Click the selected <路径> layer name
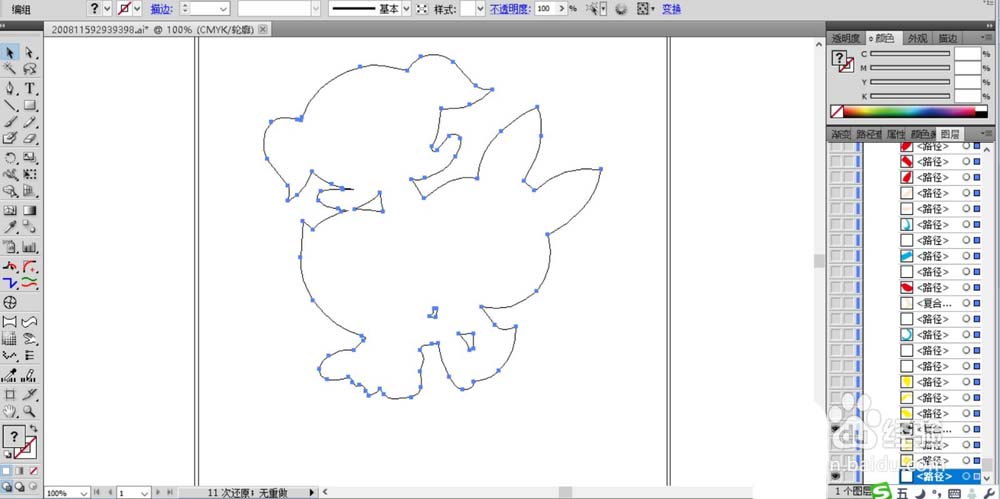This screenshot has height=499, width=1000. [x=934, y=476]
